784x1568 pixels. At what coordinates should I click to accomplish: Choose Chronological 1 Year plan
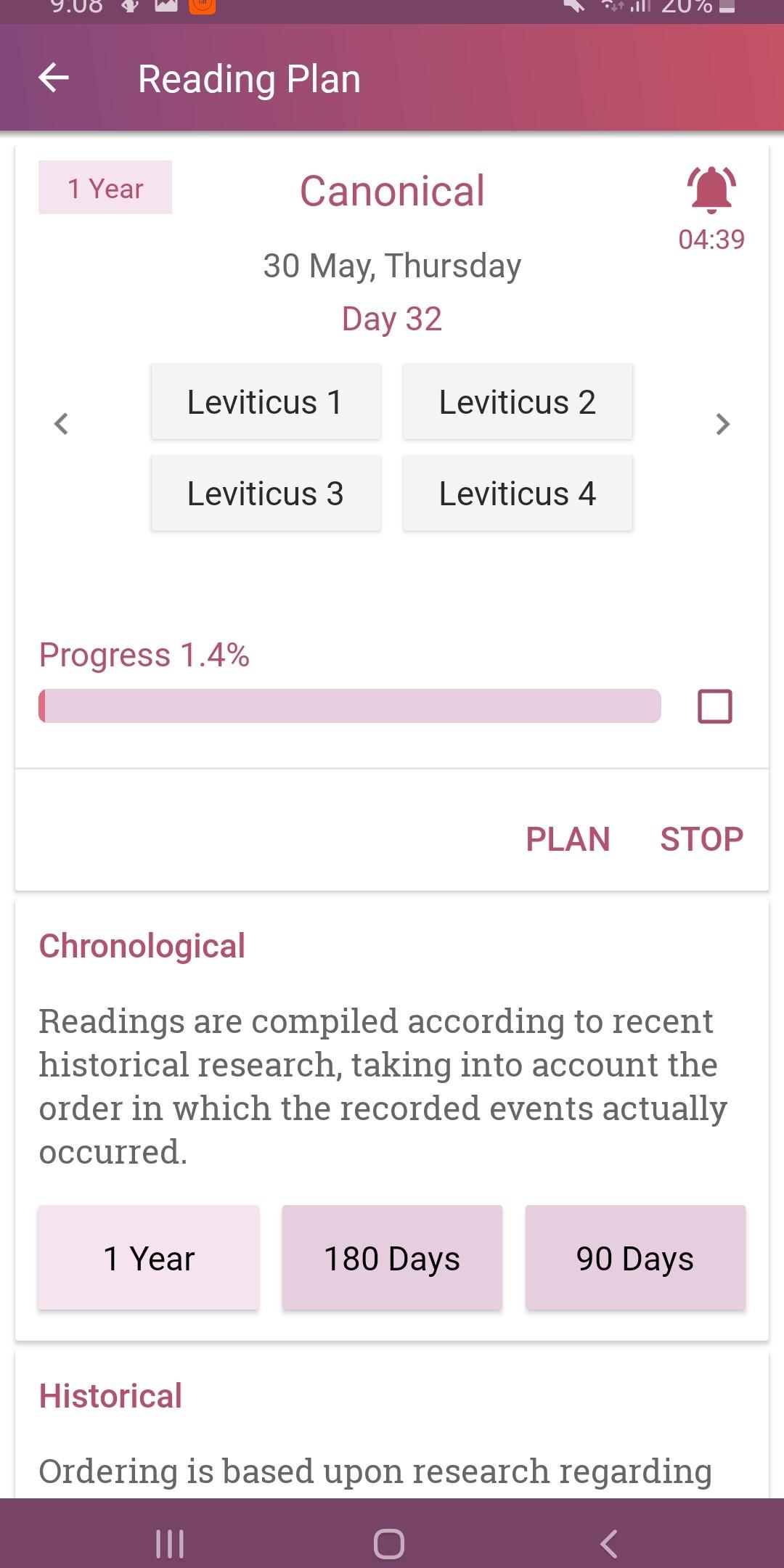click(149, 1258)
